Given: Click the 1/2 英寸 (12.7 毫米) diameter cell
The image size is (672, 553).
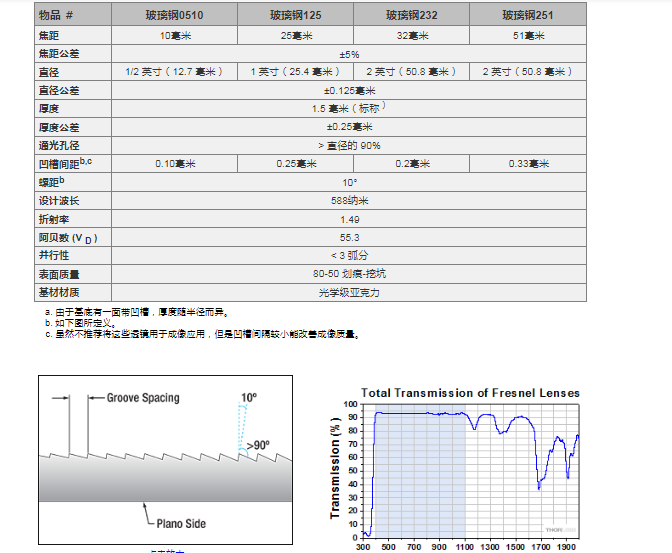Looking at the screenshot, I should 170,72.
